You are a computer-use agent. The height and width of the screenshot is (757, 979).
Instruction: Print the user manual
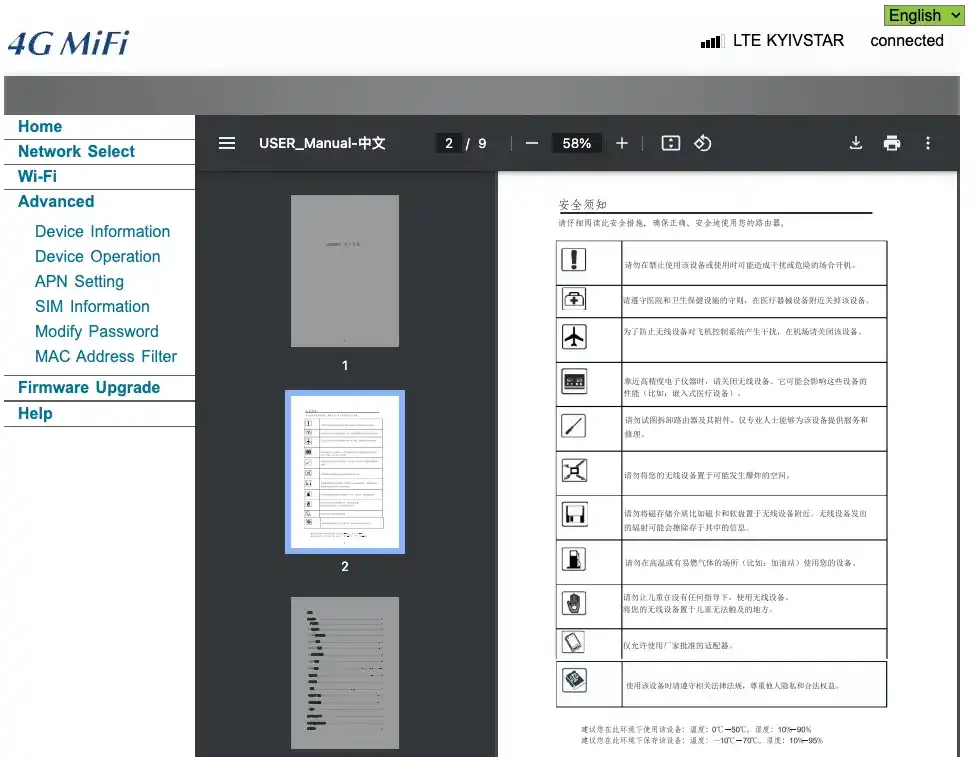pos(891,143)
